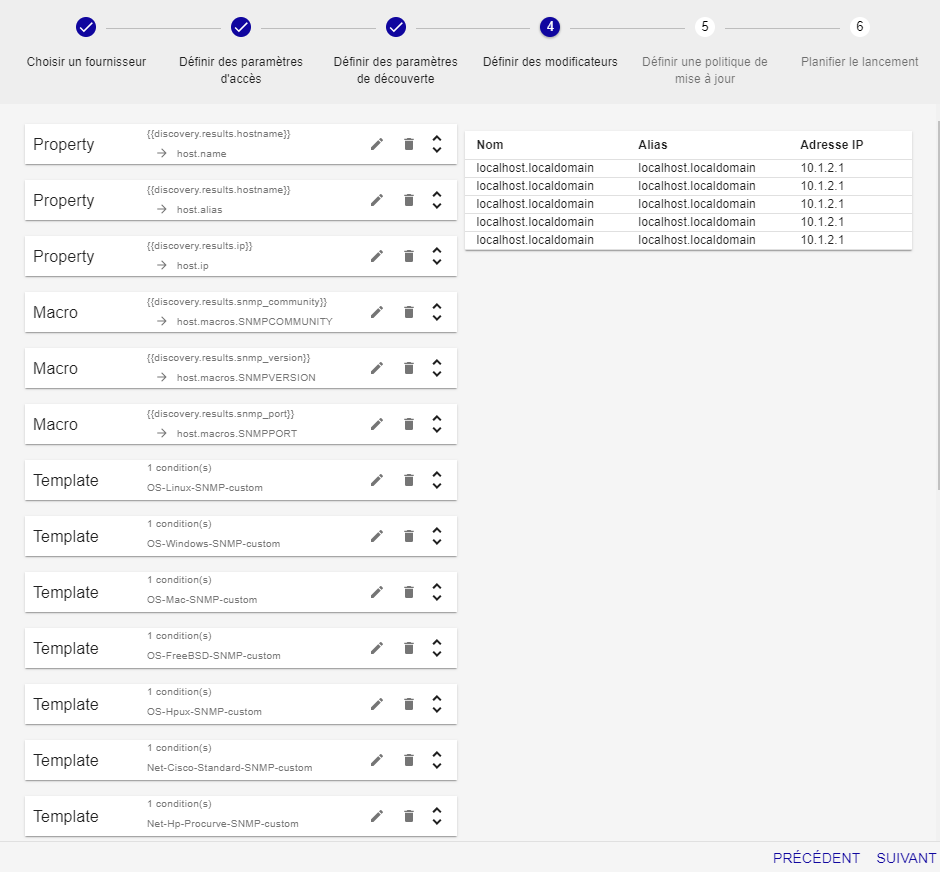Viewport: 940px width, 872px height.
Task: Select the host.macros.SNMPCOMMUNITY target text
Action: [x=254, y=322]
